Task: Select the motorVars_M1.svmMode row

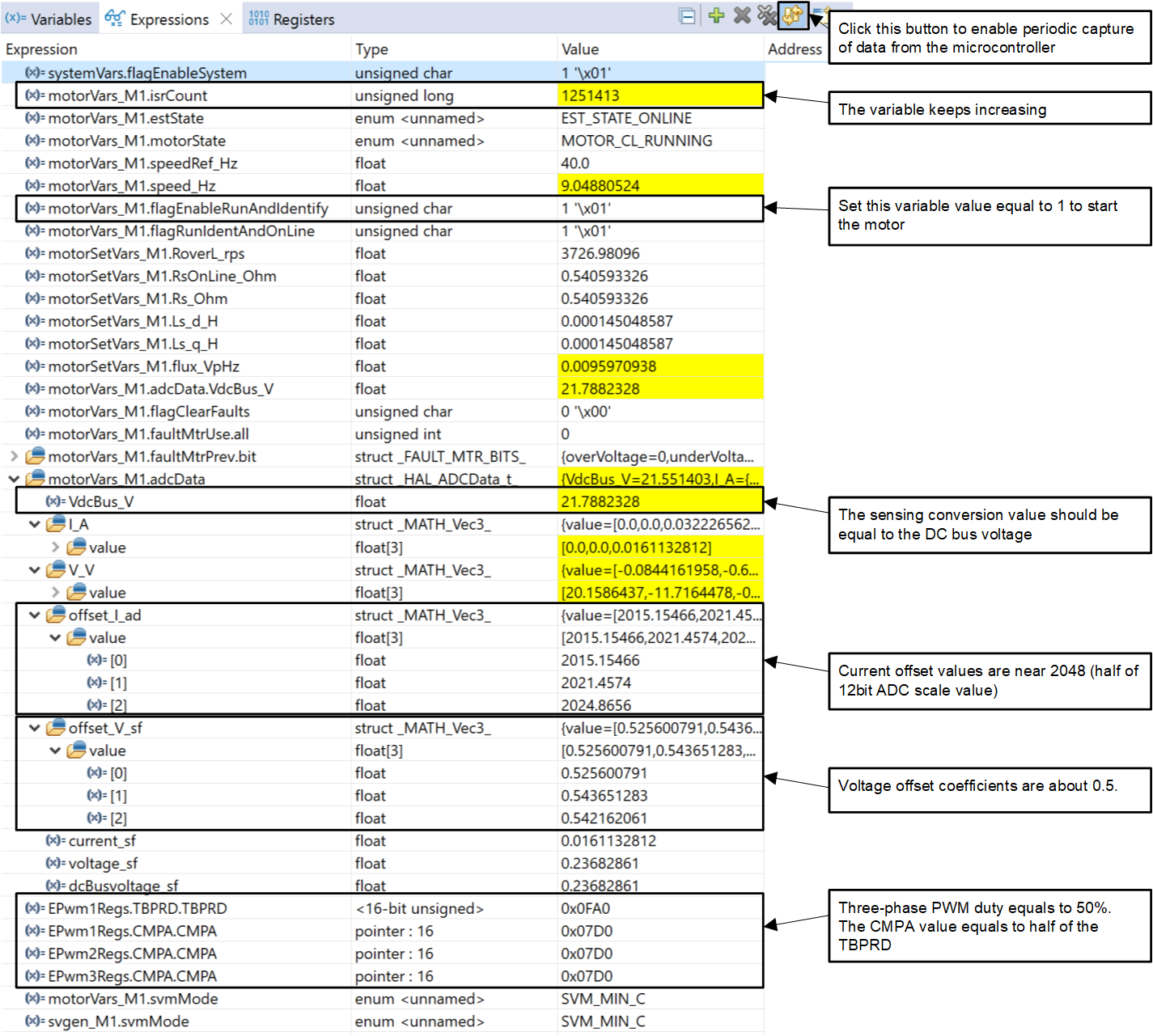Action: coord(383,999)
